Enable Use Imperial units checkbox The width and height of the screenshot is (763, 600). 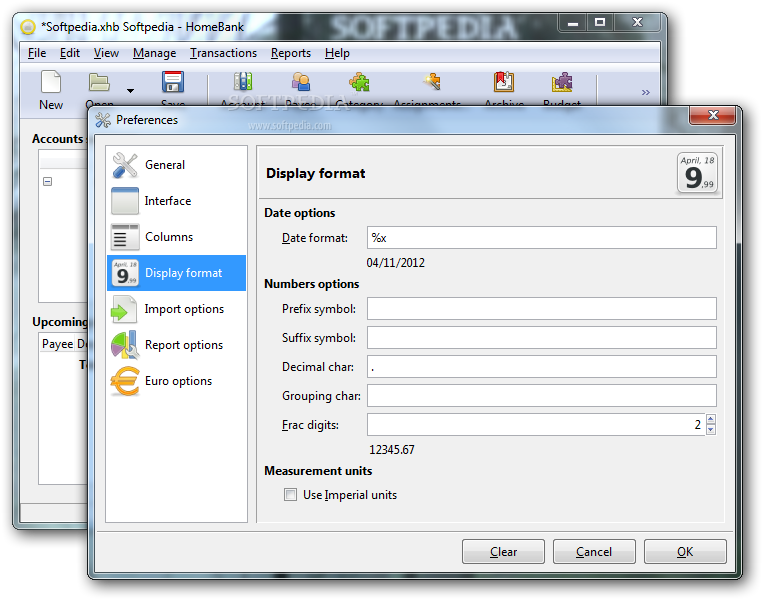click(x=291, y=495)
